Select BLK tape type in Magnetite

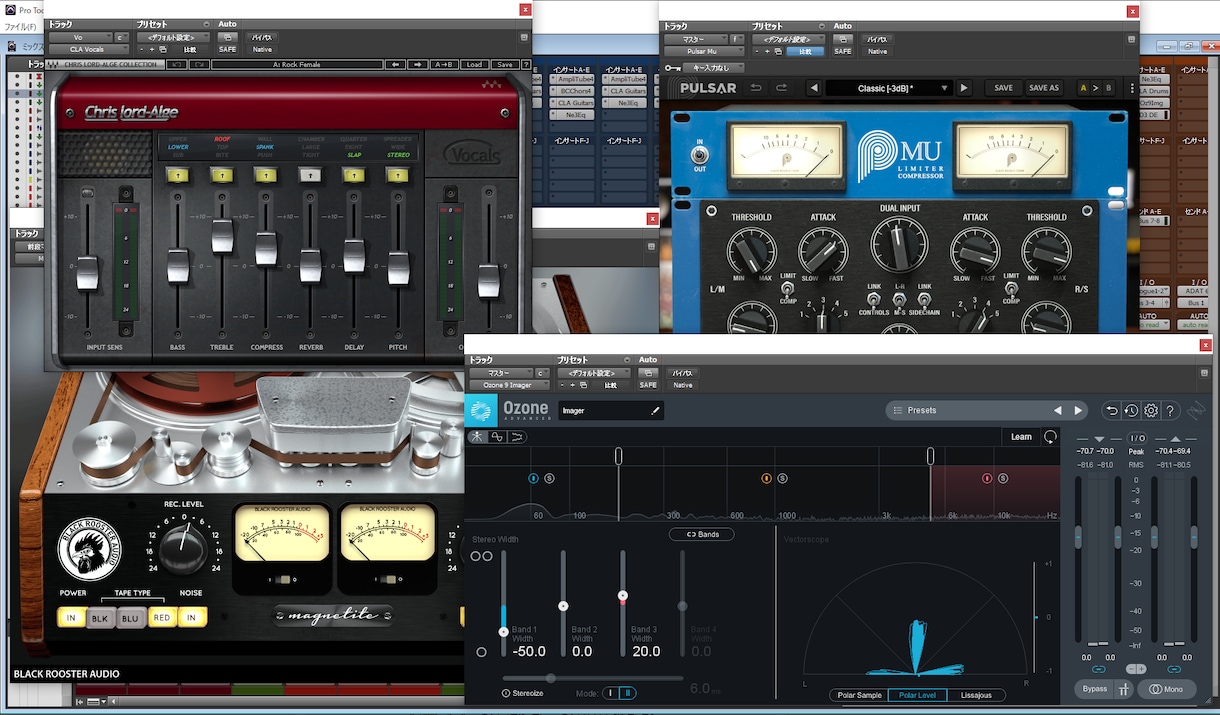(x=100, y=618)
